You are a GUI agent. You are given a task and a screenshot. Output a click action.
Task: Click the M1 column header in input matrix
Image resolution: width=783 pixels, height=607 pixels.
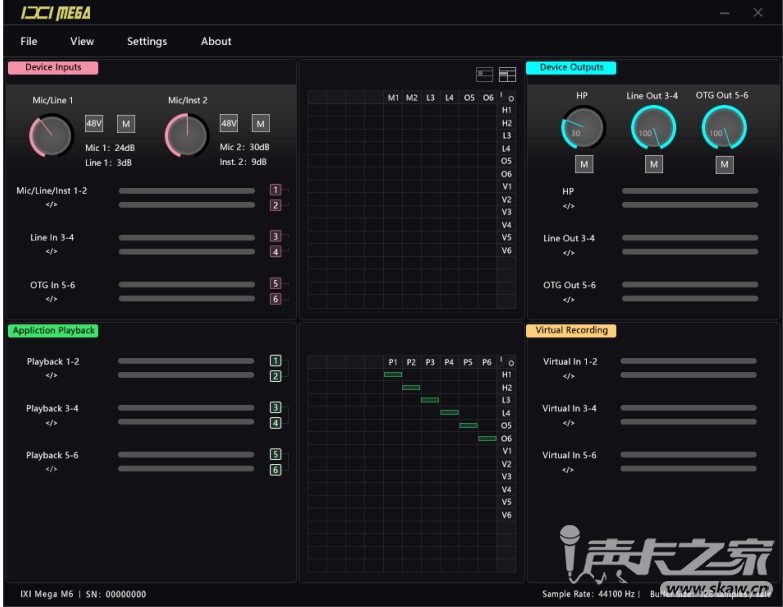[x=393, y=98]
